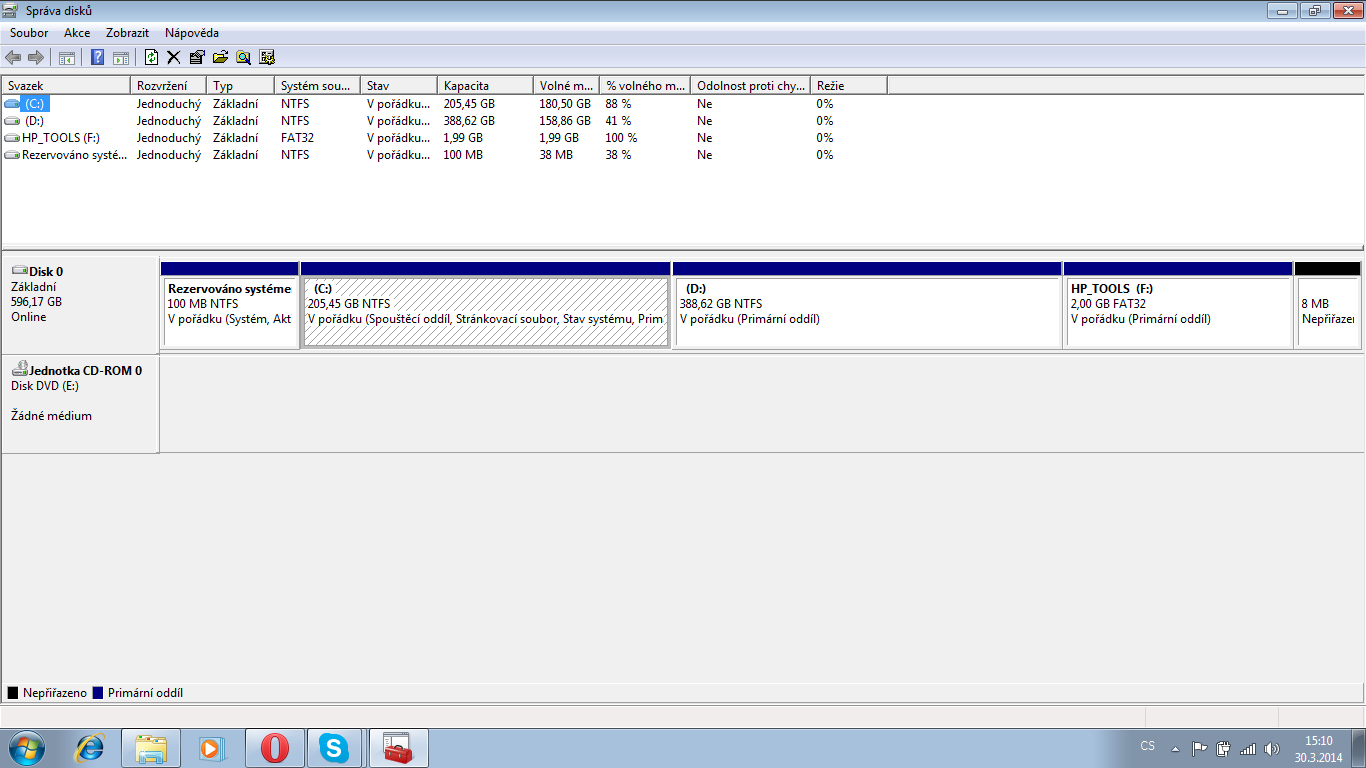Click the blue Primární oddíl legend swatch
The width and height of the screenshot is (1366, 768).
[98, 693]
